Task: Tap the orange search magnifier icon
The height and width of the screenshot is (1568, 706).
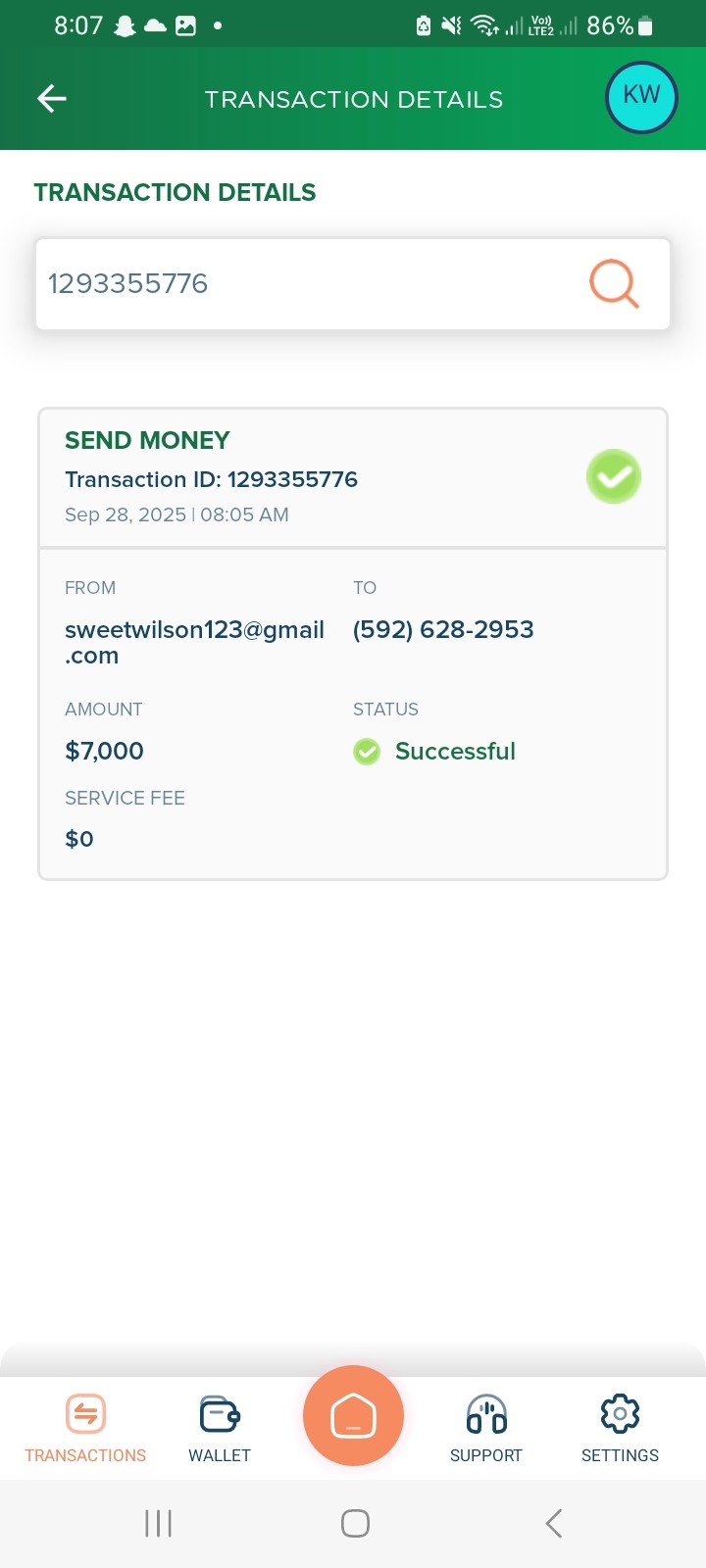Action: 614,284
